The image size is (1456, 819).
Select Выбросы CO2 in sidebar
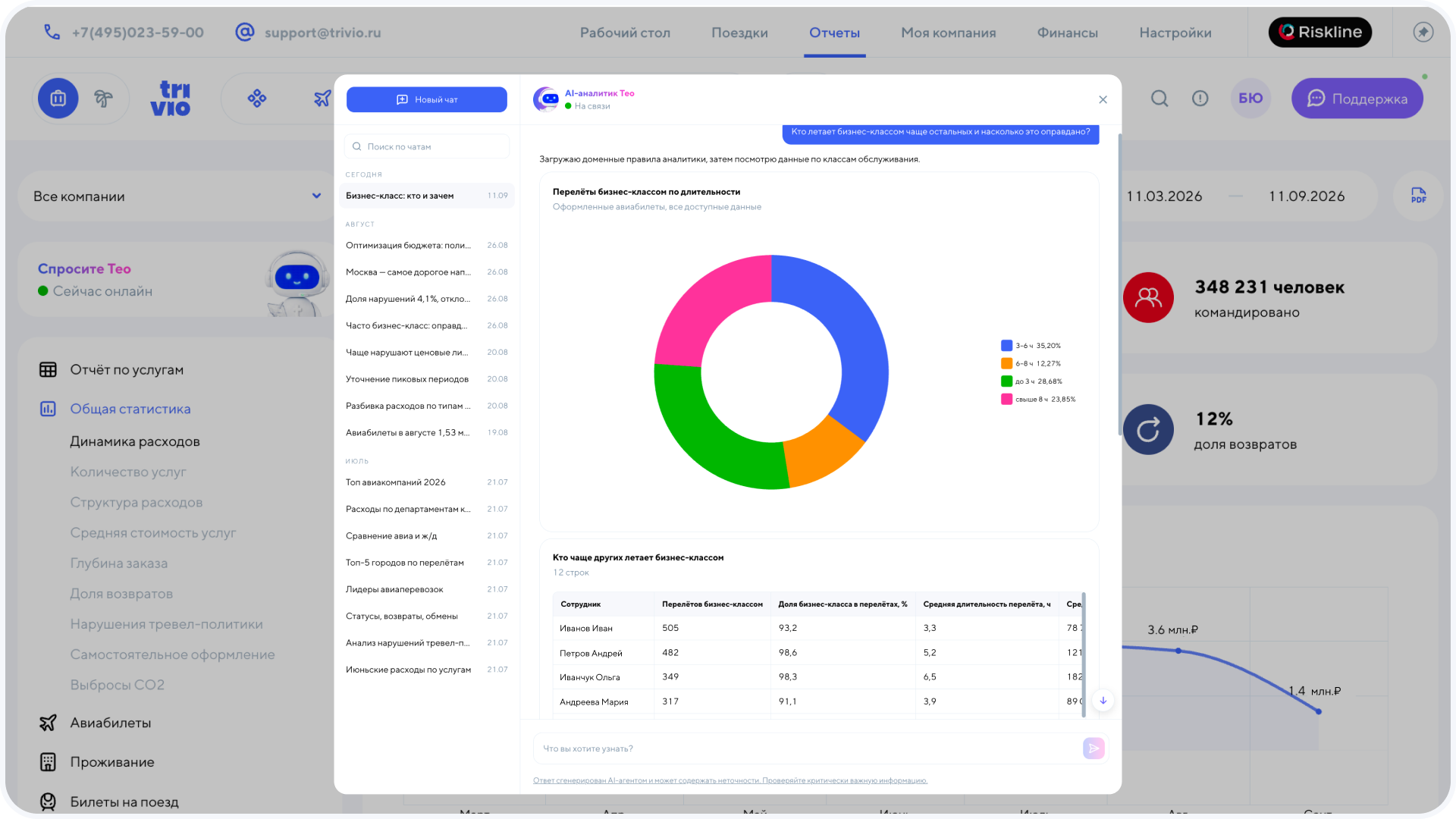point(118,685)
